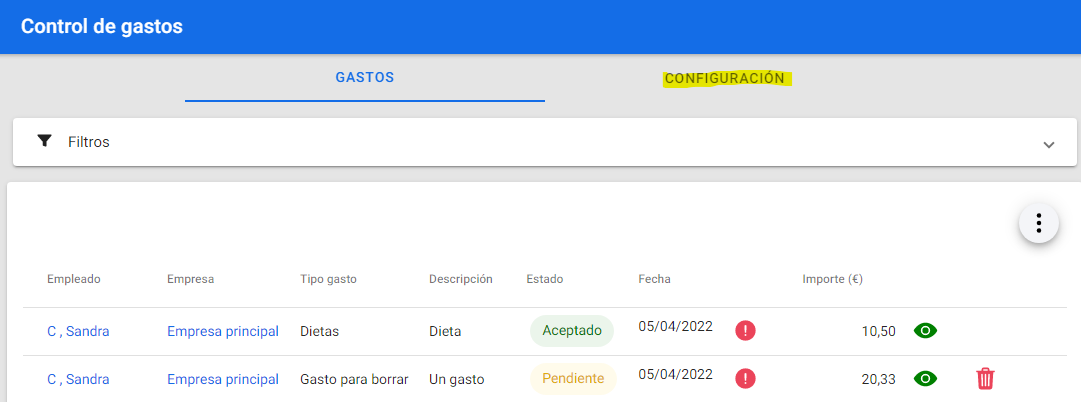Image resolution: width=1081 pixels, height=402 pixels.
Task: Sort by the Fecha column header
Action: [x=654, y=279]
